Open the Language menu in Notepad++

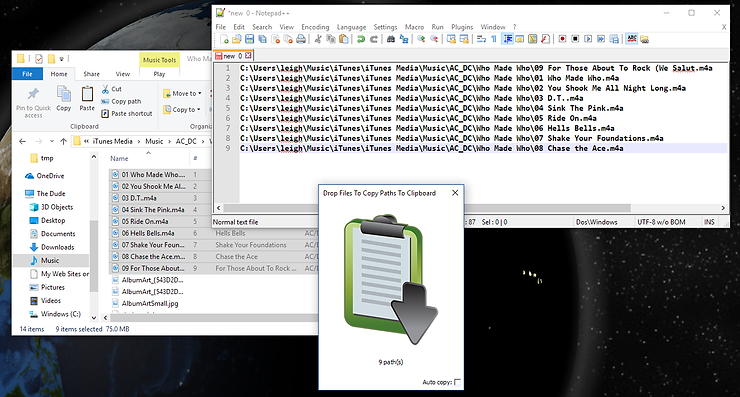pyautogui.click(x=351, y=27)
